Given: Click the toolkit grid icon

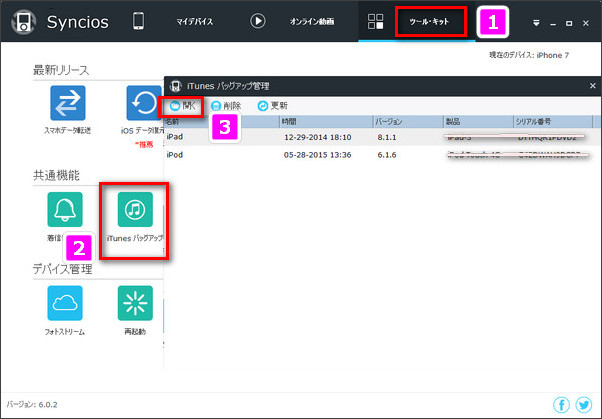Looking at the screenshot, I should (375, 22).
